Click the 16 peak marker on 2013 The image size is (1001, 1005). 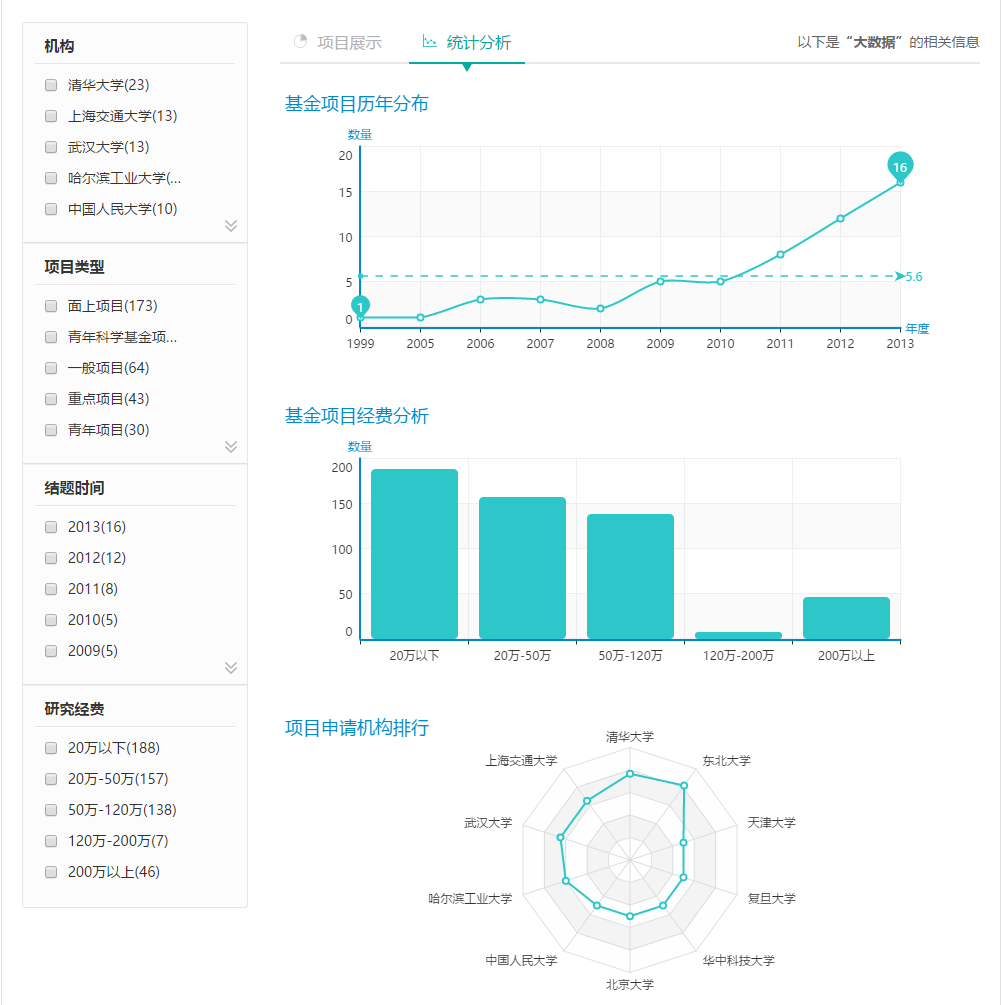coord(900,167)
